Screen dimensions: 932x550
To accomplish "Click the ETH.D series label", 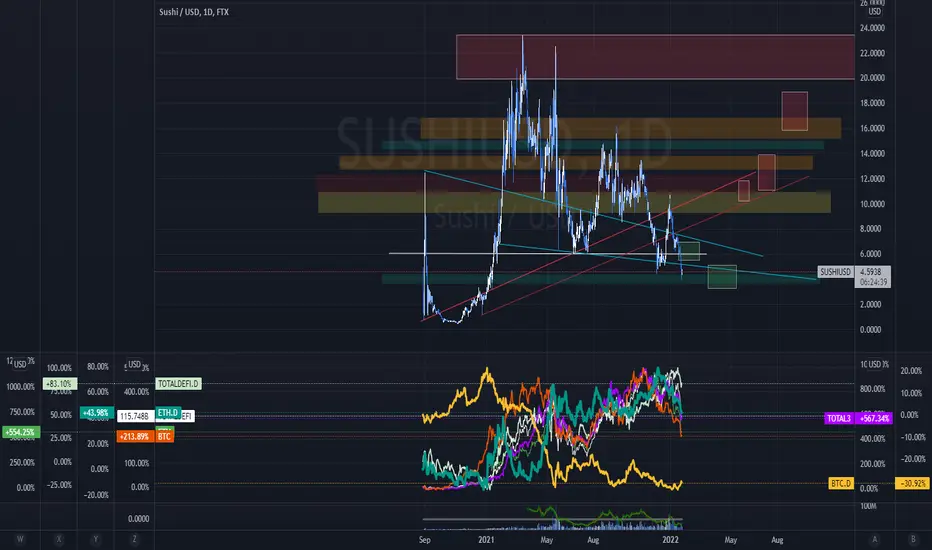I will pos(168,412).
